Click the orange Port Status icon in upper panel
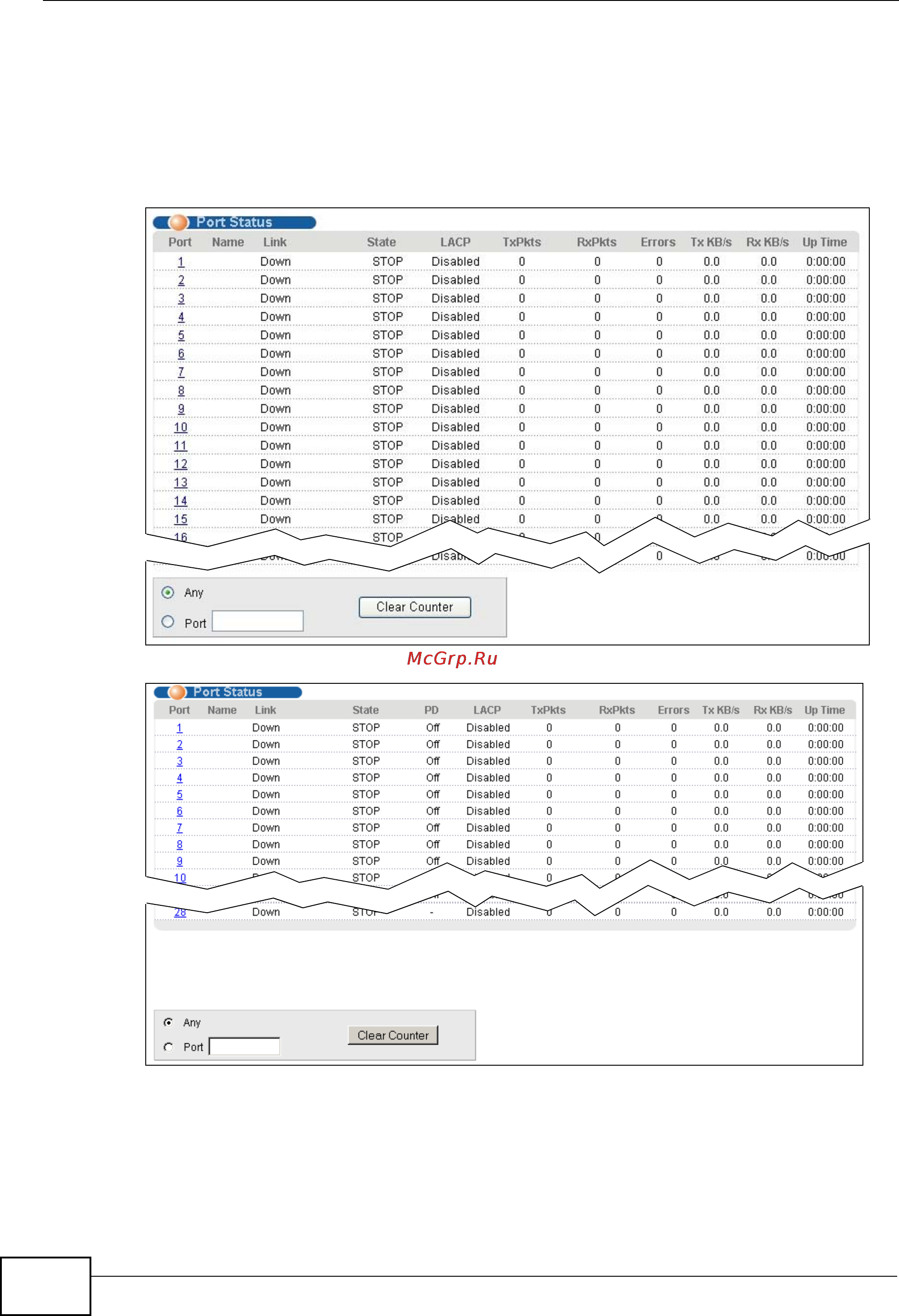This screenshot has width=899, height=1316. click(x=178, y=222)
